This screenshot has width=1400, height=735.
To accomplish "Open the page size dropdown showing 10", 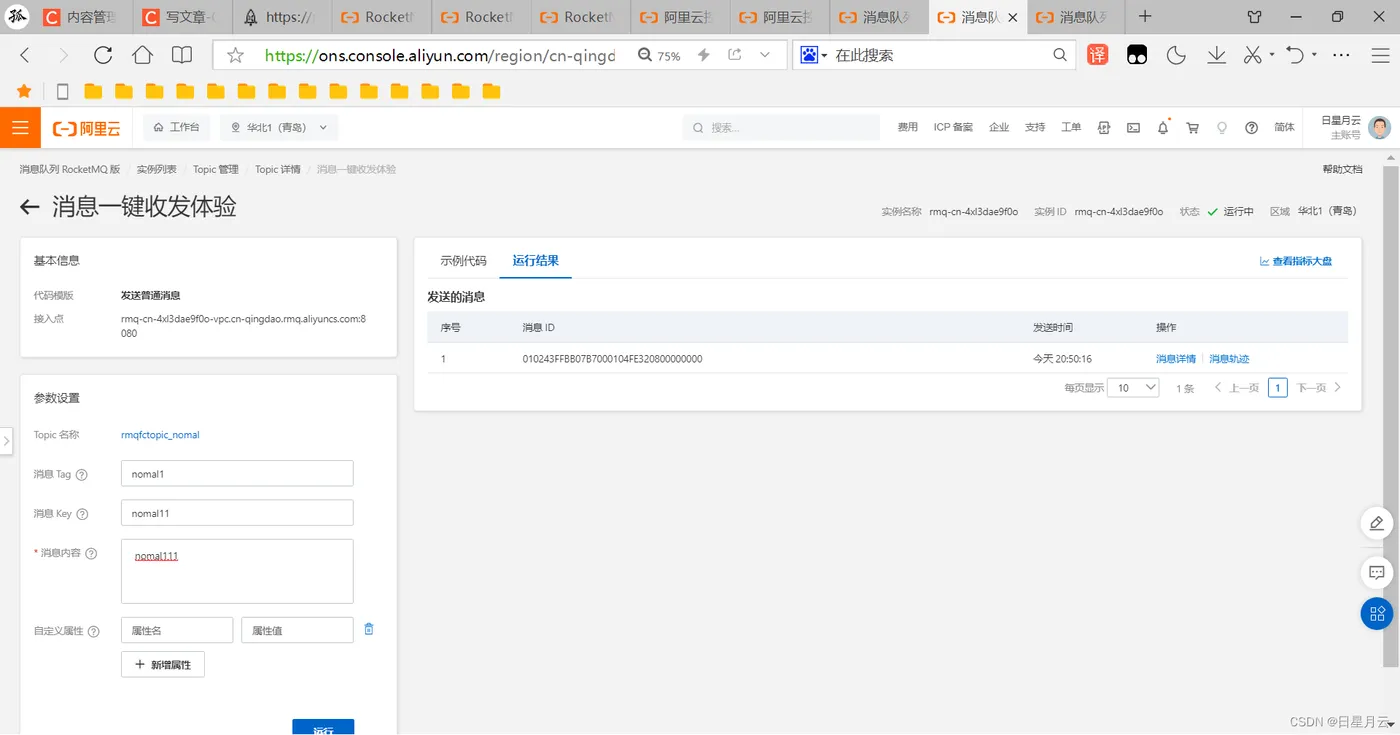I will [1133, 387].
